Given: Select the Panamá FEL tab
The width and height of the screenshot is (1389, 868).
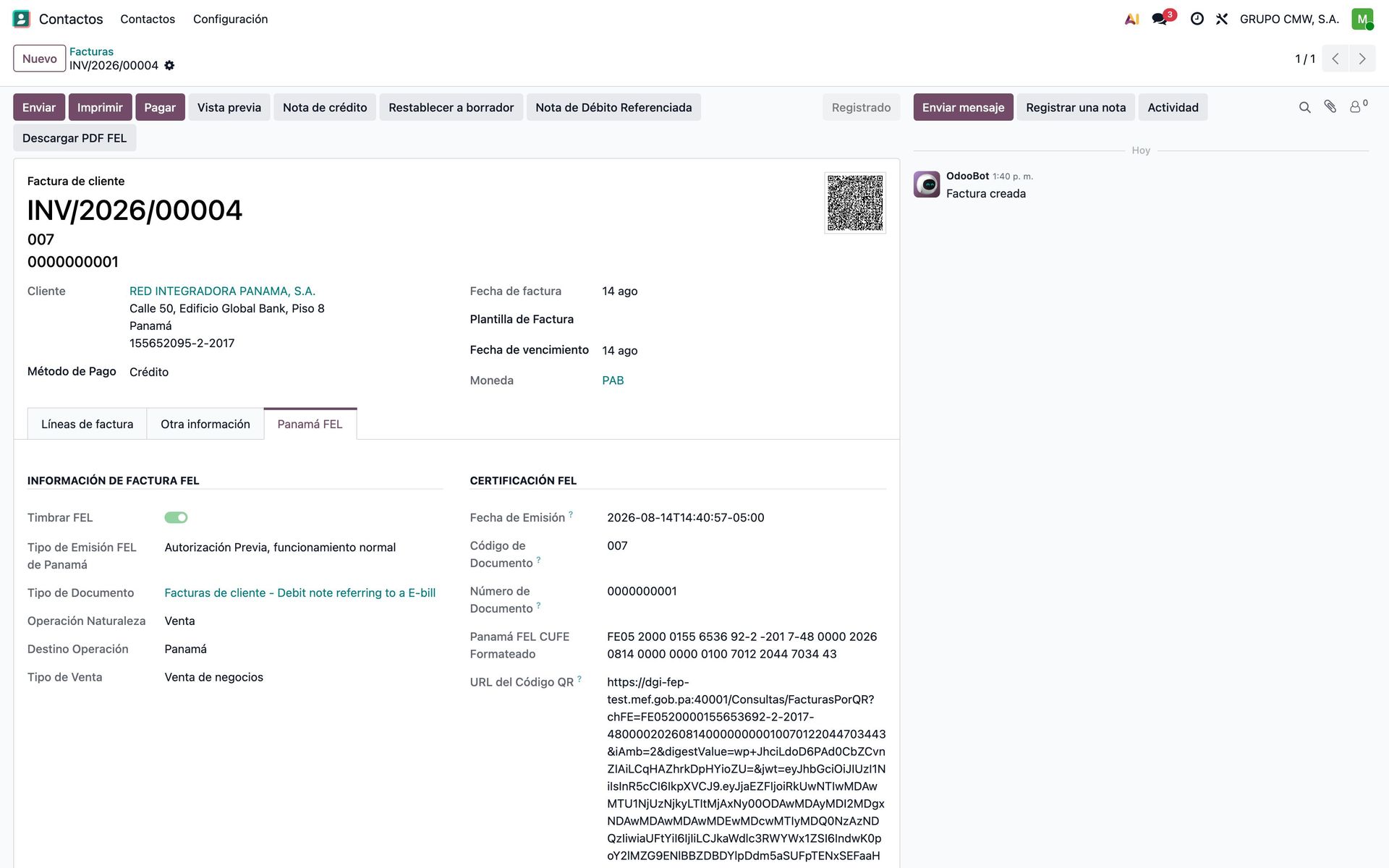Looking at the screenshot, I should tap(310, 424).
